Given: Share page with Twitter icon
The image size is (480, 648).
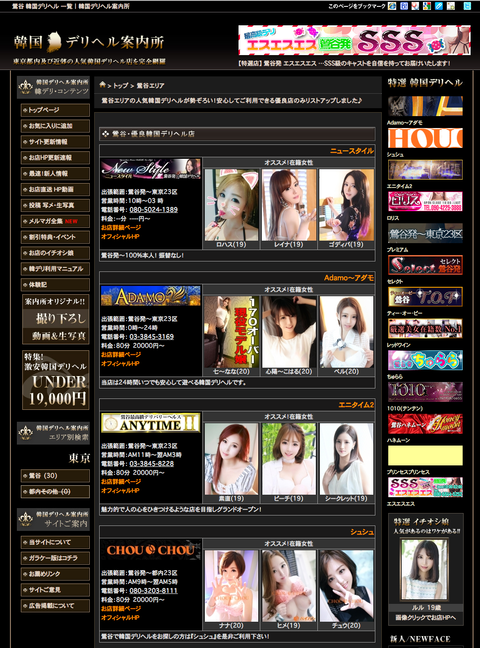Looking at the screenshot, I should pos(468,6).
